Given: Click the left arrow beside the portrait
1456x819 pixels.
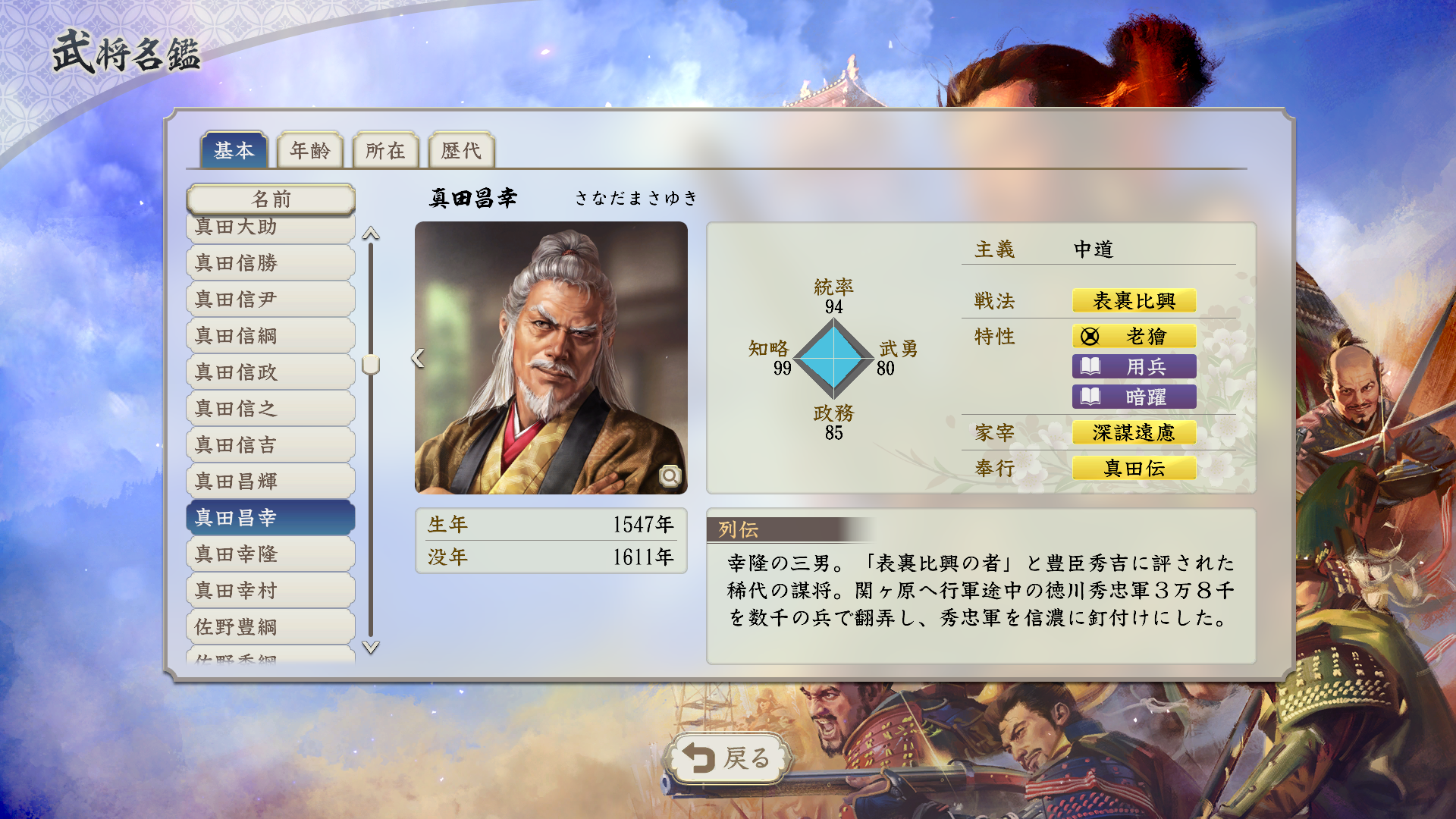Looking at the screenshot, I should coord(418,358).
